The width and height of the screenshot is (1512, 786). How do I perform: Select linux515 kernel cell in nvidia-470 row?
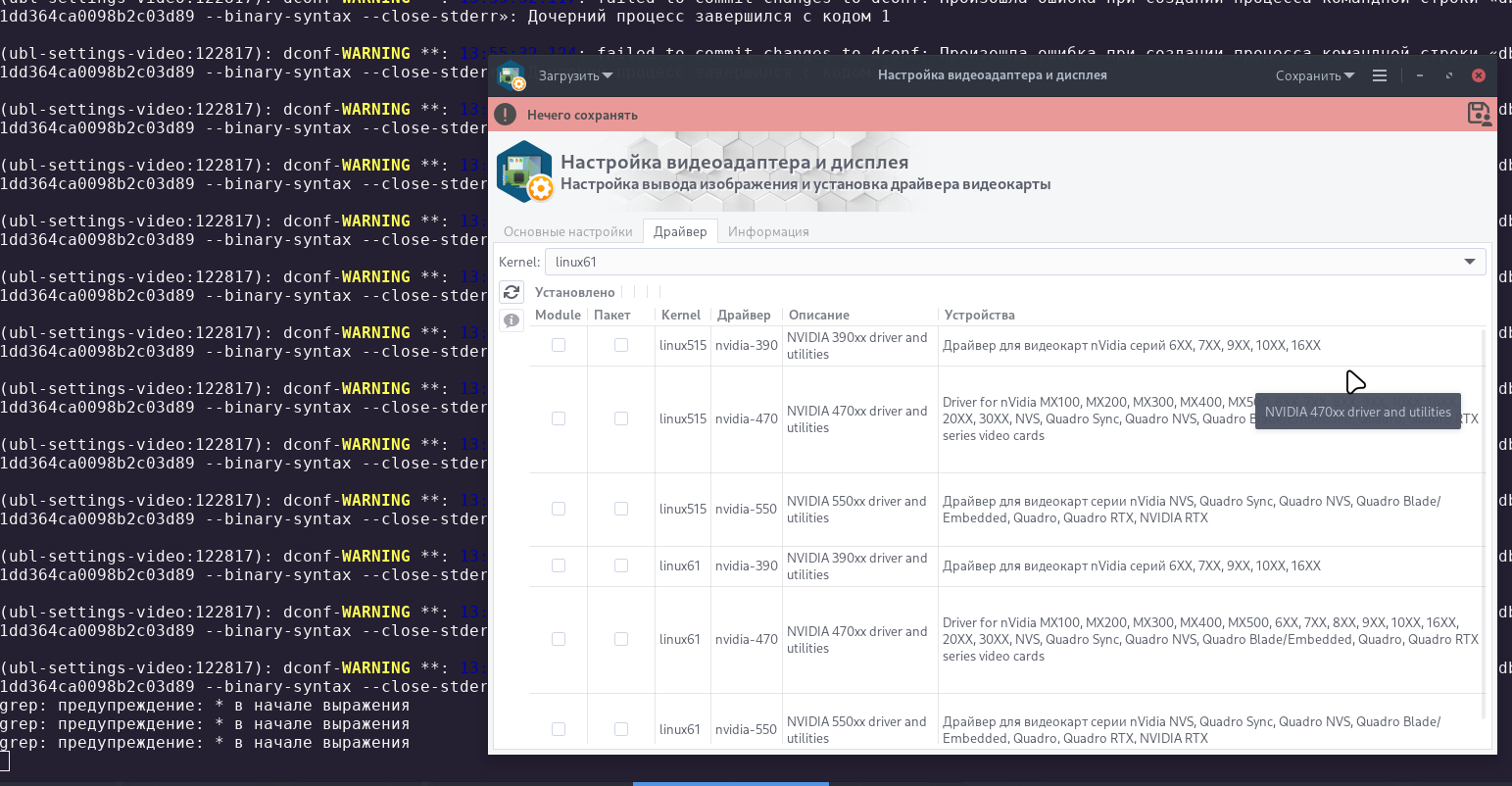pyautogui.click(x=683, y=418)
